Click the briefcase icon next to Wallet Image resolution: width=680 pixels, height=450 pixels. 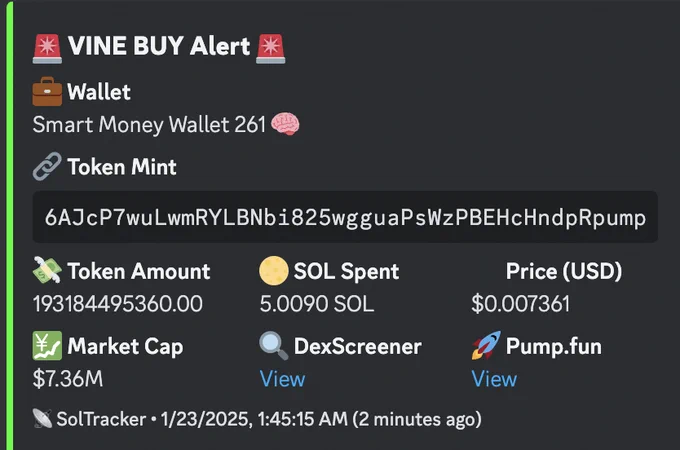tap(47, 92)
